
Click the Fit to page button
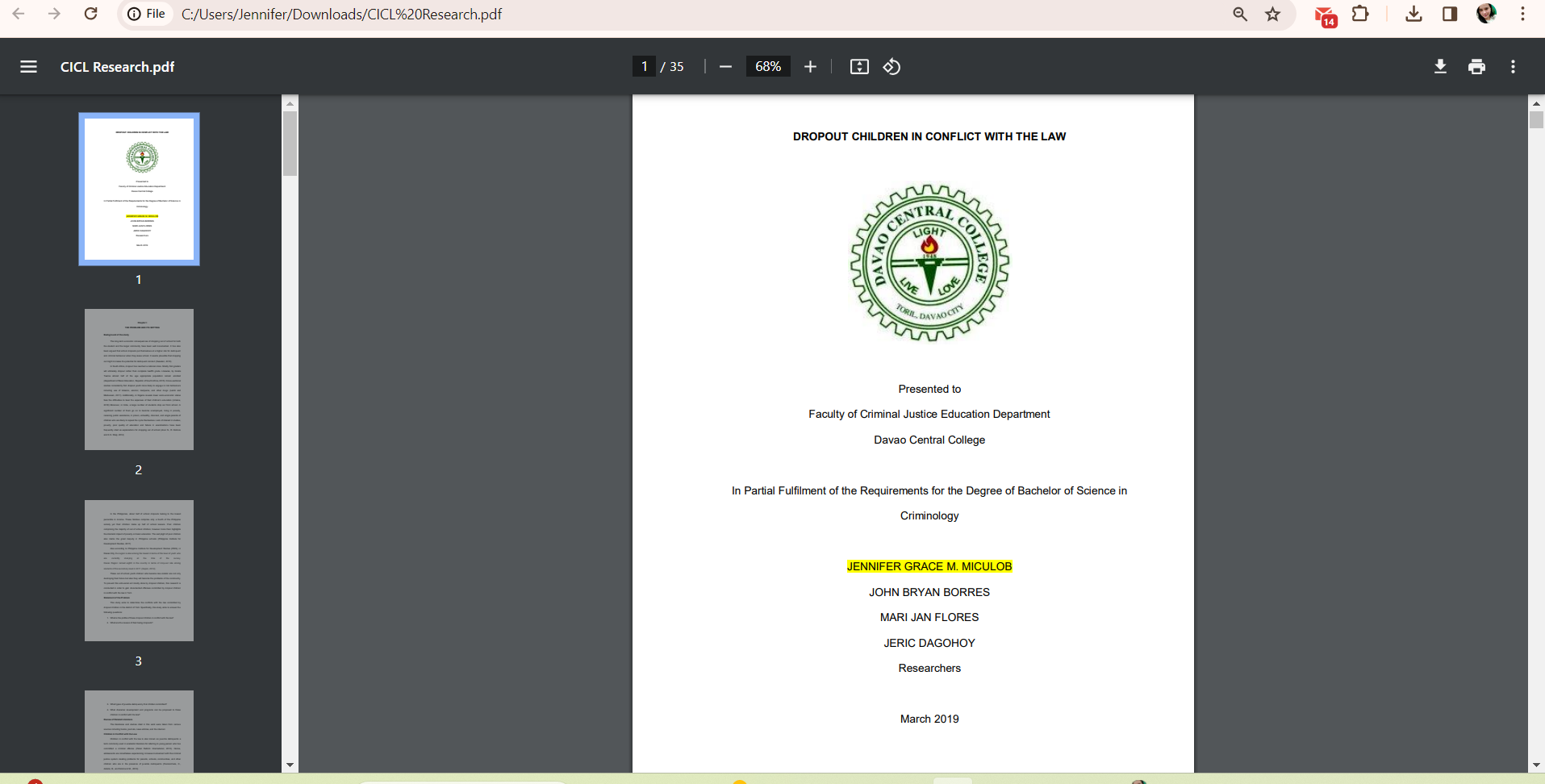point(859,67)
